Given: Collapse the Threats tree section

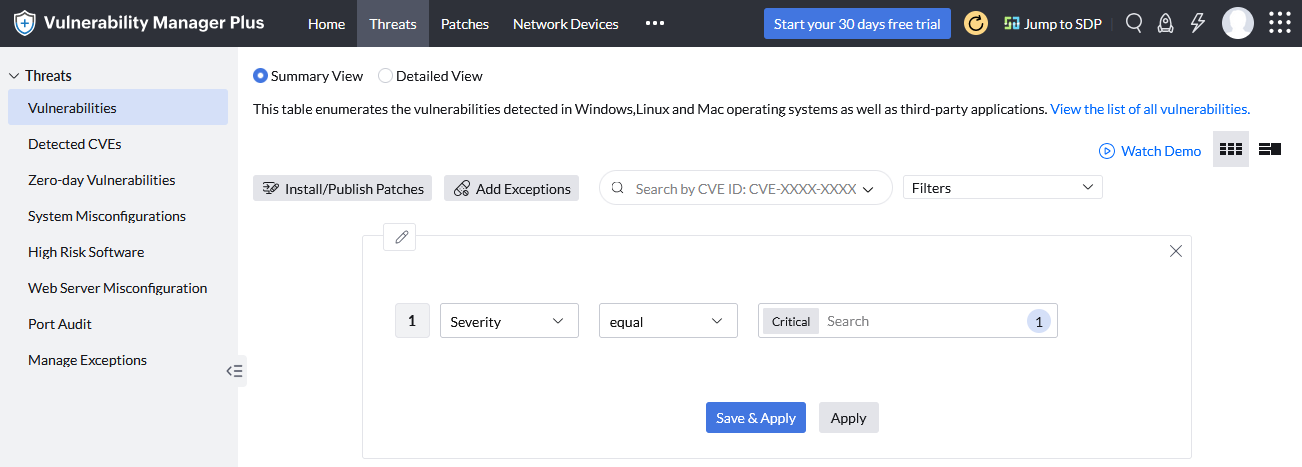Looking at the screenshot, I should pos(14,75).
